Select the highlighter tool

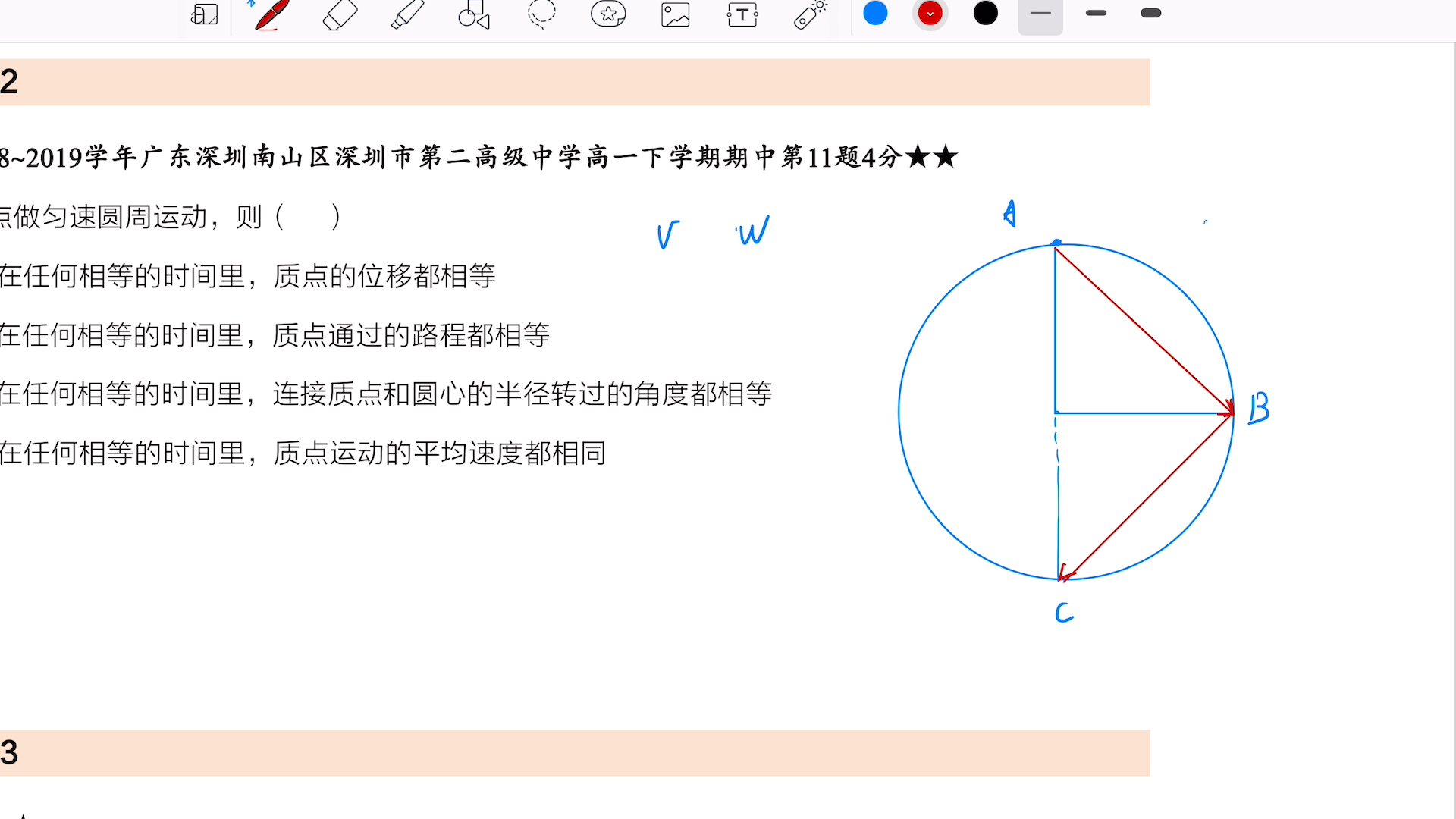point(407,15)
